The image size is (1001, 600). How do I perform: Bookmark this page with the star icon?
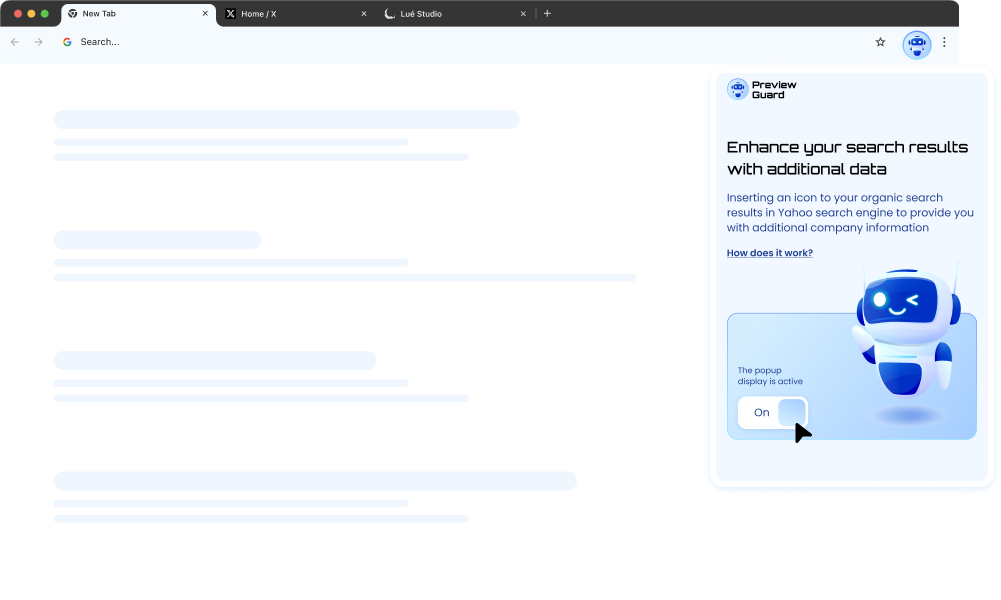[x=880, y=42]
